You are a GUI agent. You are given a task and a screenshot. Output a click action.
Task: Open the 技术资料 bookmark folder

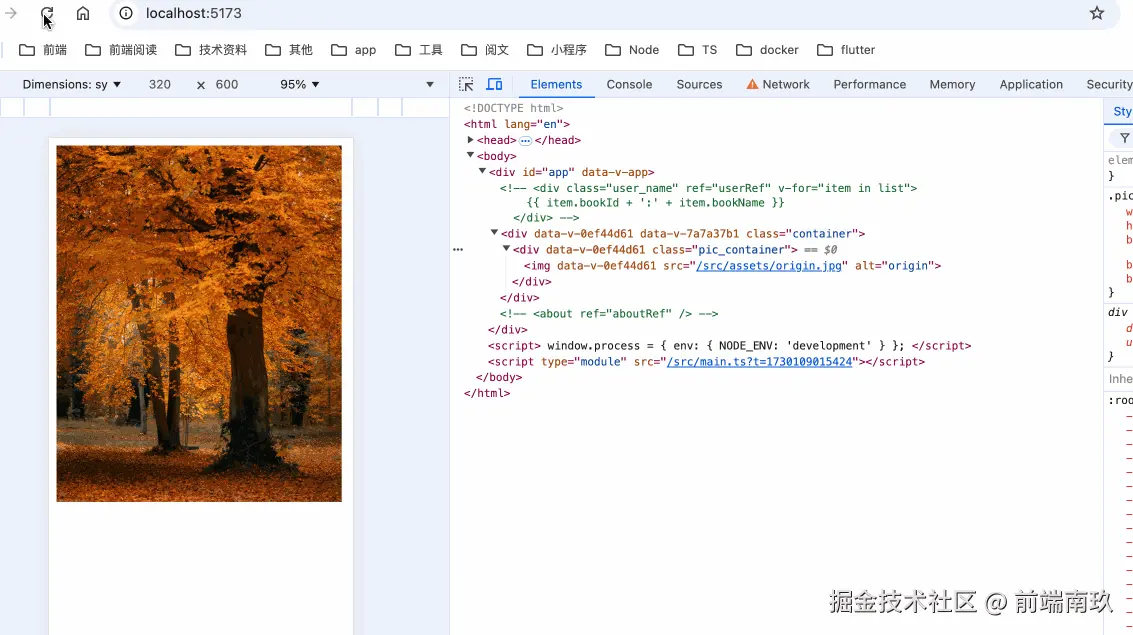click(211, 50)
